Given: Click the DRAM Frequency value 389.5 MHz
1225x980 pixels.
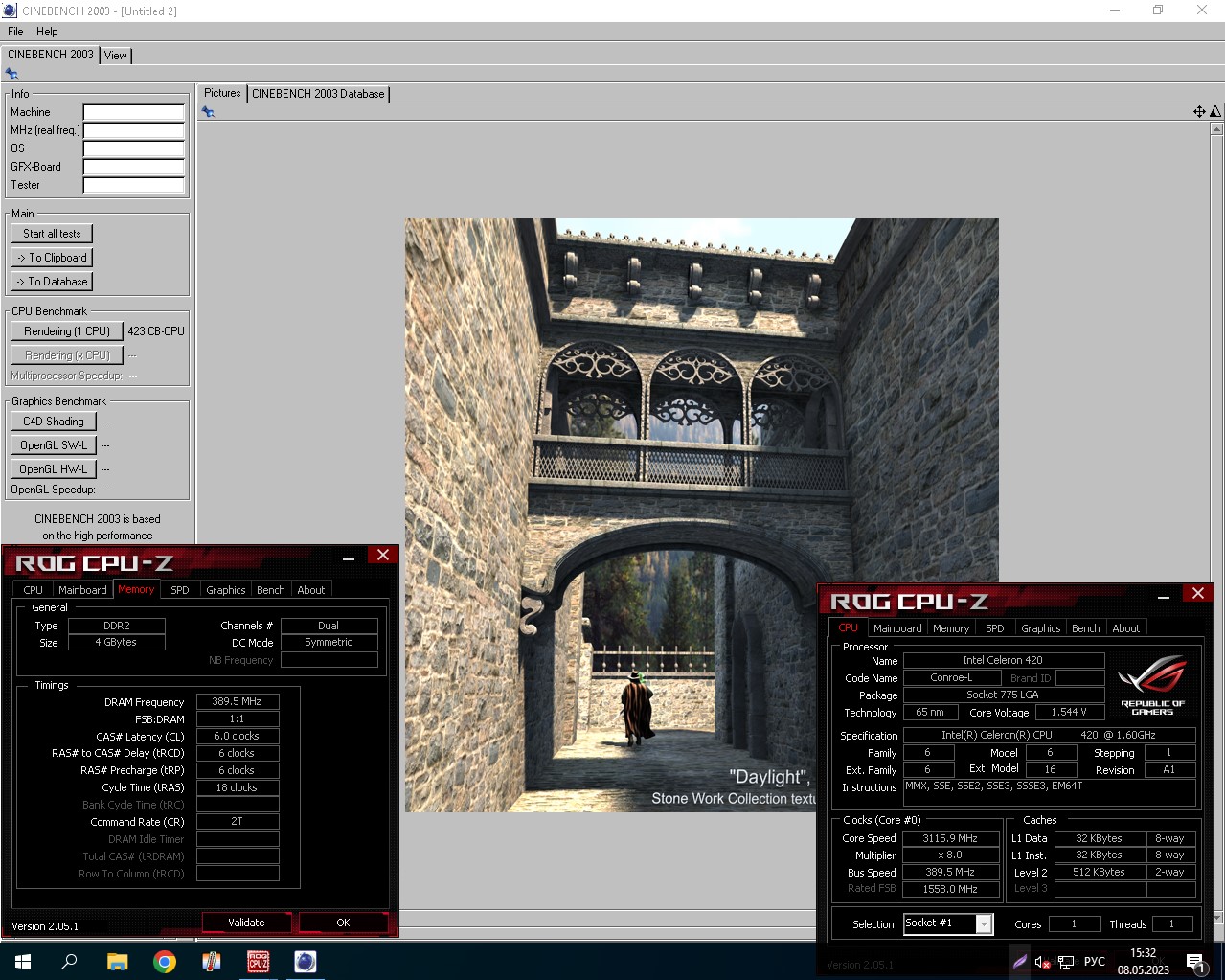Looking at the screenshot, I should coord(238,702).
